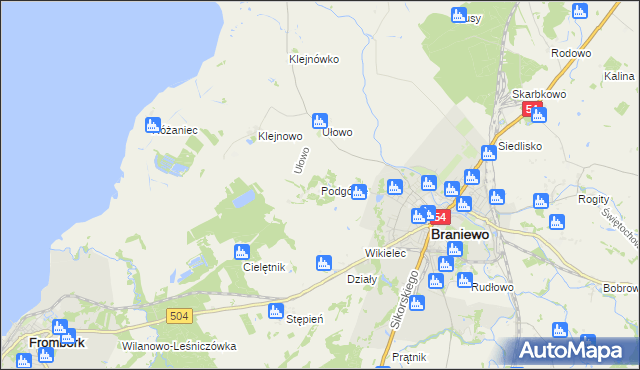Click the Braniewo town label

[460, 235]
